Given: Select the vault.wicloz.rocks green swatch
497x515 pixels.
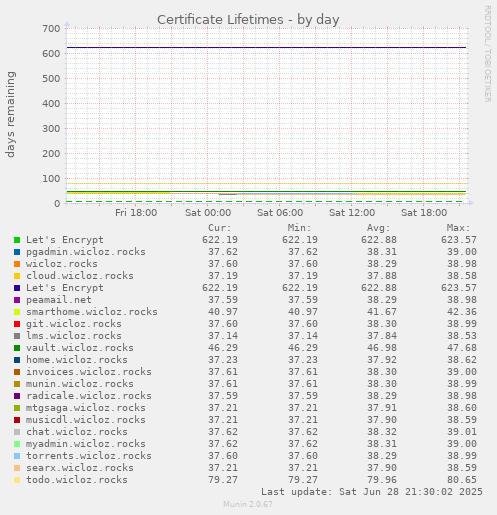Looking at the screenshot, I should (17, 348).
